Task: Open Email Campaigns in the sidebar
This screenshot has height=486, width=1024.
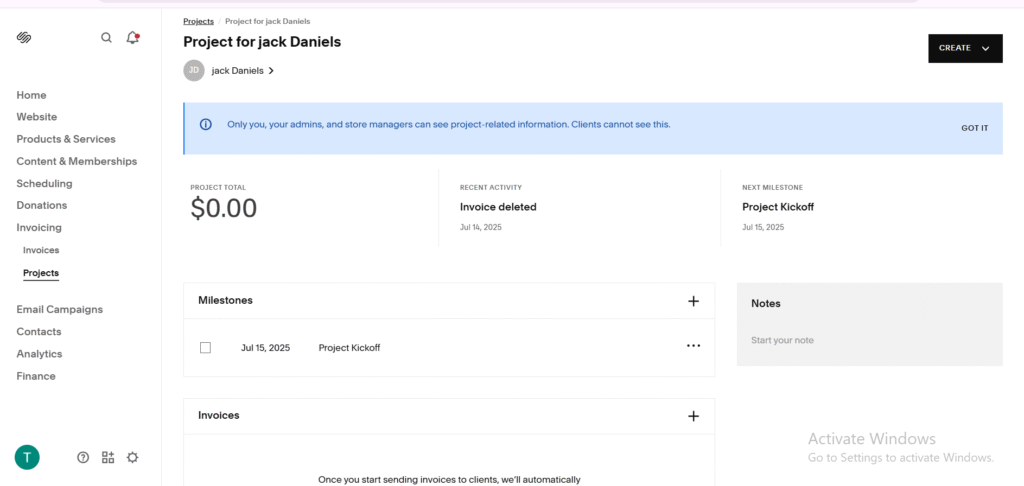Action: pos(59,310)
